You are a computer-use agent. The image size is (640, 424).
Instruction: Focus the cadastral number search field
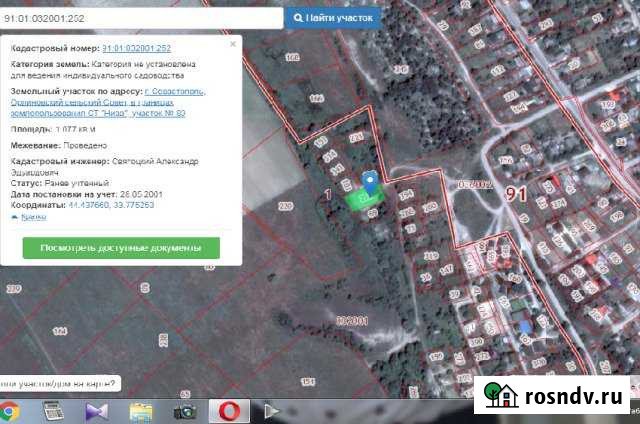[x=140, y=17]
